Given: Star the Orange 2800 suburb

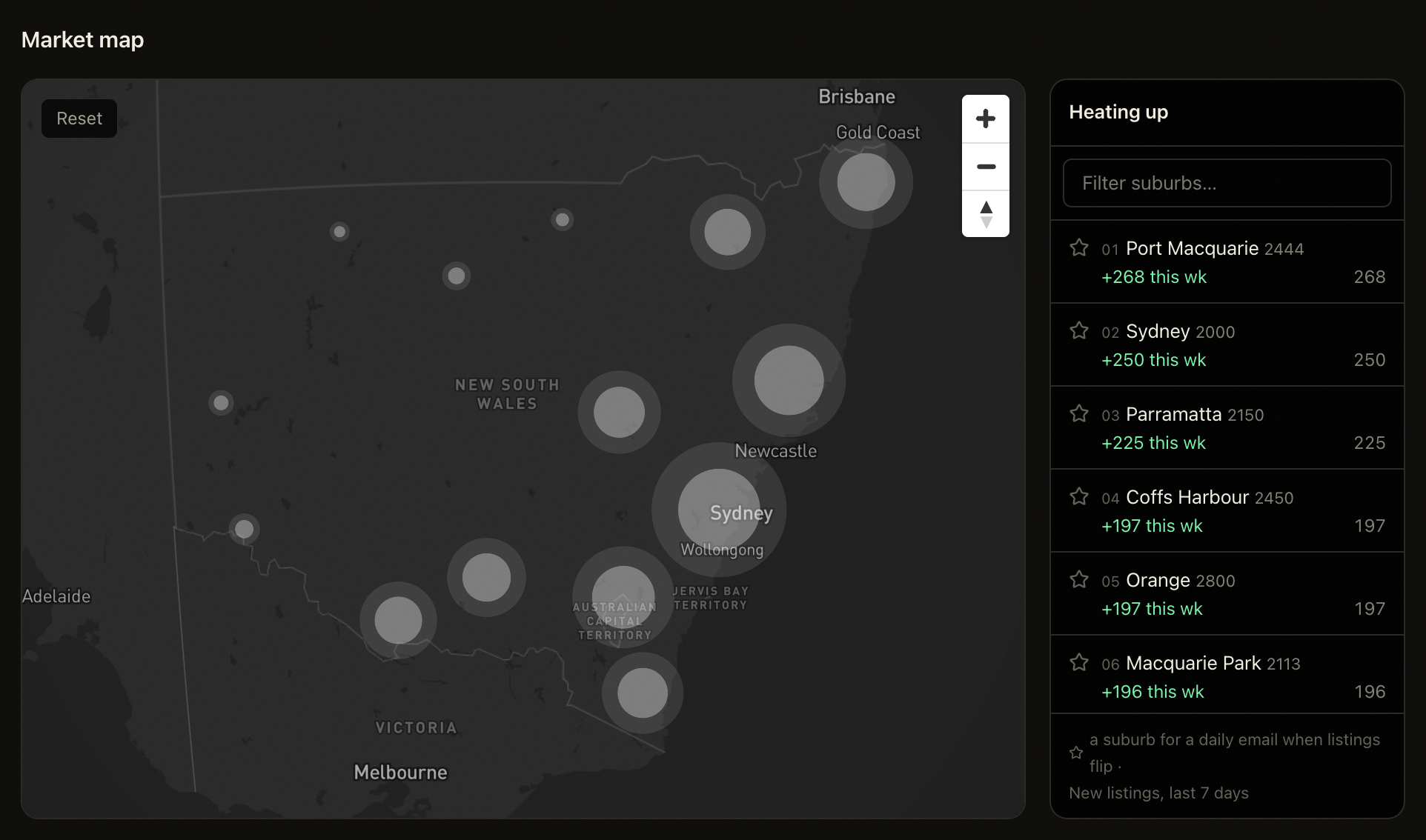Looking at the screenshot, I should pyautogui.click(x=1079, y=579).
